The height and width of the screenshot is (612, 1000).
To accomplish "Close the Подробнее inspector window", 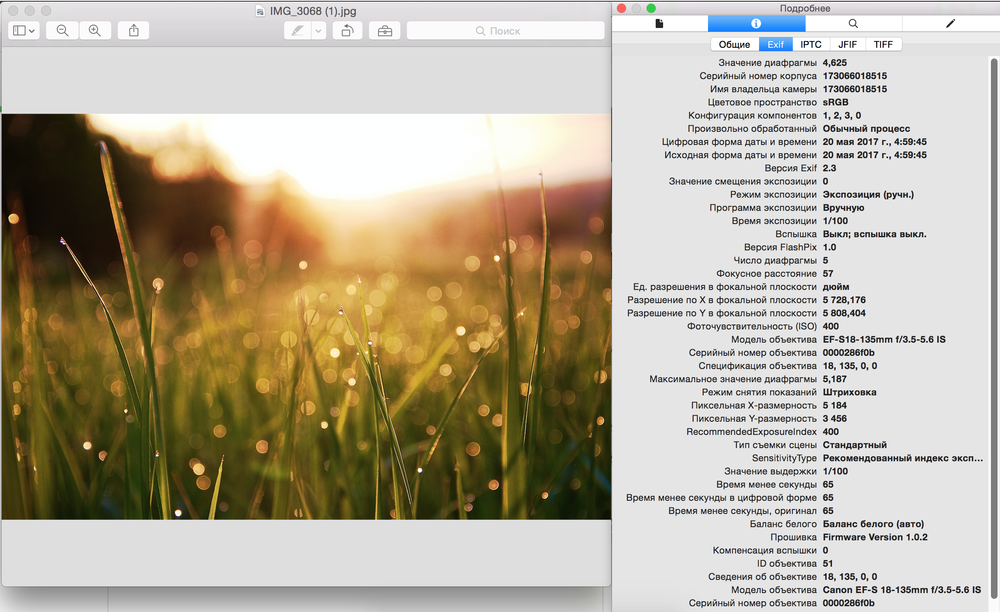I will click(x=622, y=8).
